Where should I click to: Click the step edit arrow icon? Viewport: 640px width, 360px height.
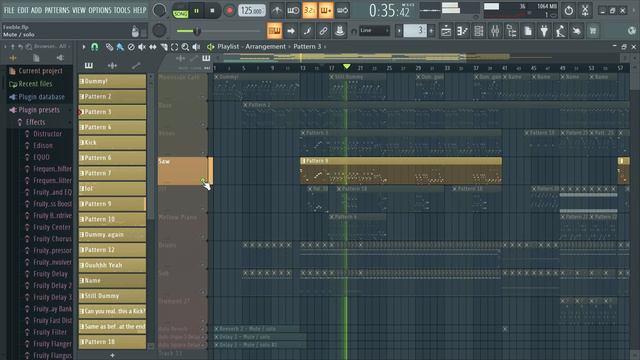(x=291, y=31)
